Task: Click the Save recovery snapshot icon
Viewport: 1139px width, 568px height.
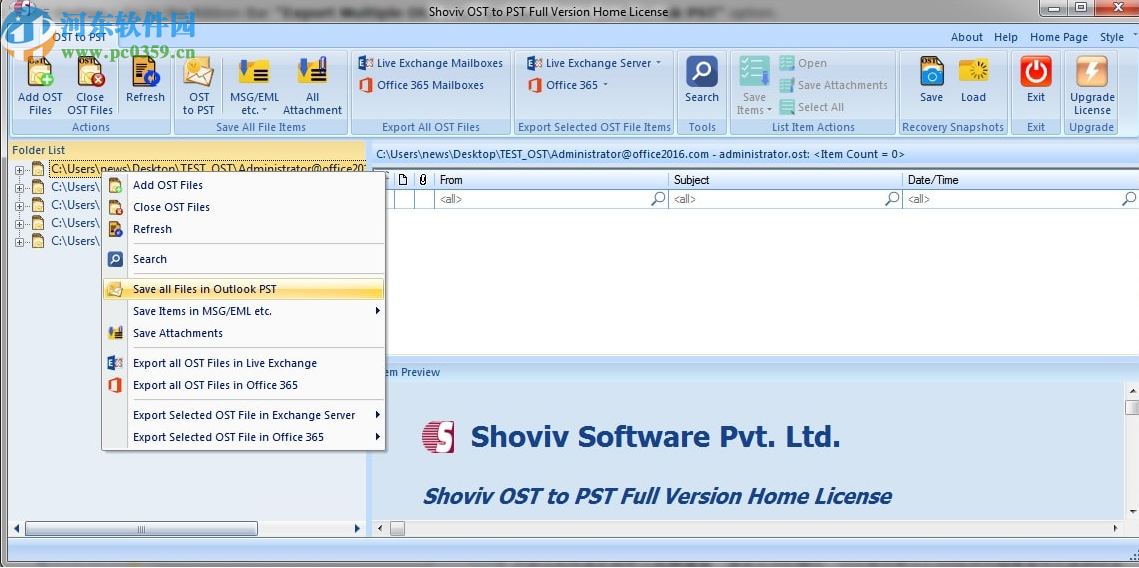Action: pos(931,80)
